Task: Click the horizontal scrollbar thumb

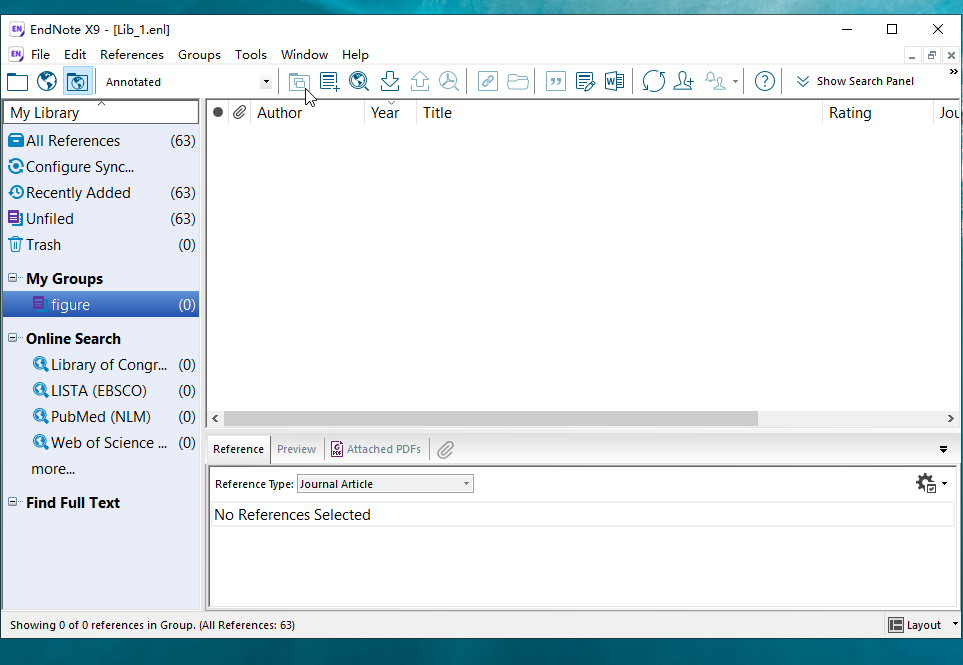Action: (x=491, y=418)
